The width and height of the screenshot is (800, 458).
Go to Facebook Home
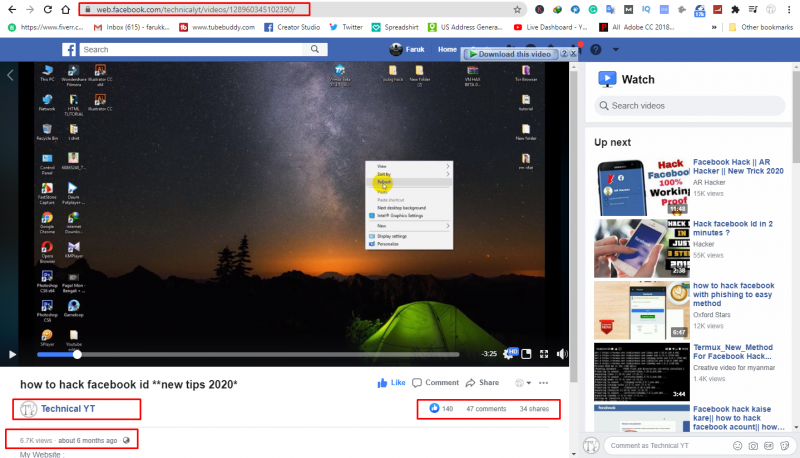(x=447, y=49)
